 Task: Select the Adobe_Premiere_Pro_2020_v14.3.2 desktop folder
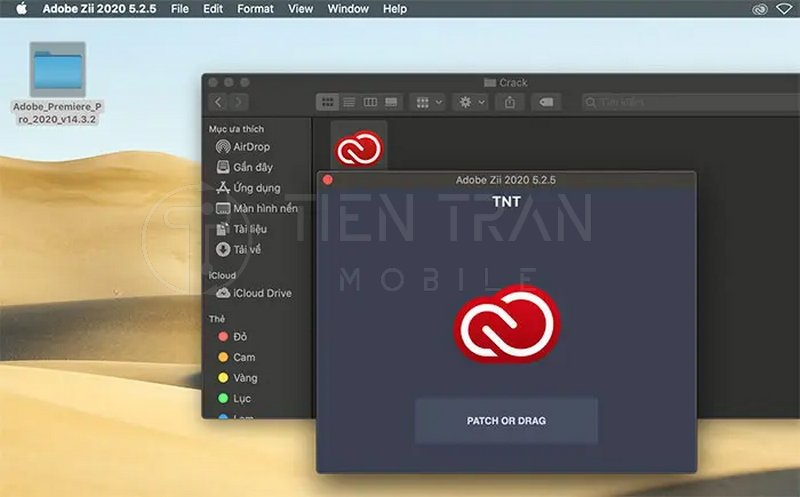[57, 84]
